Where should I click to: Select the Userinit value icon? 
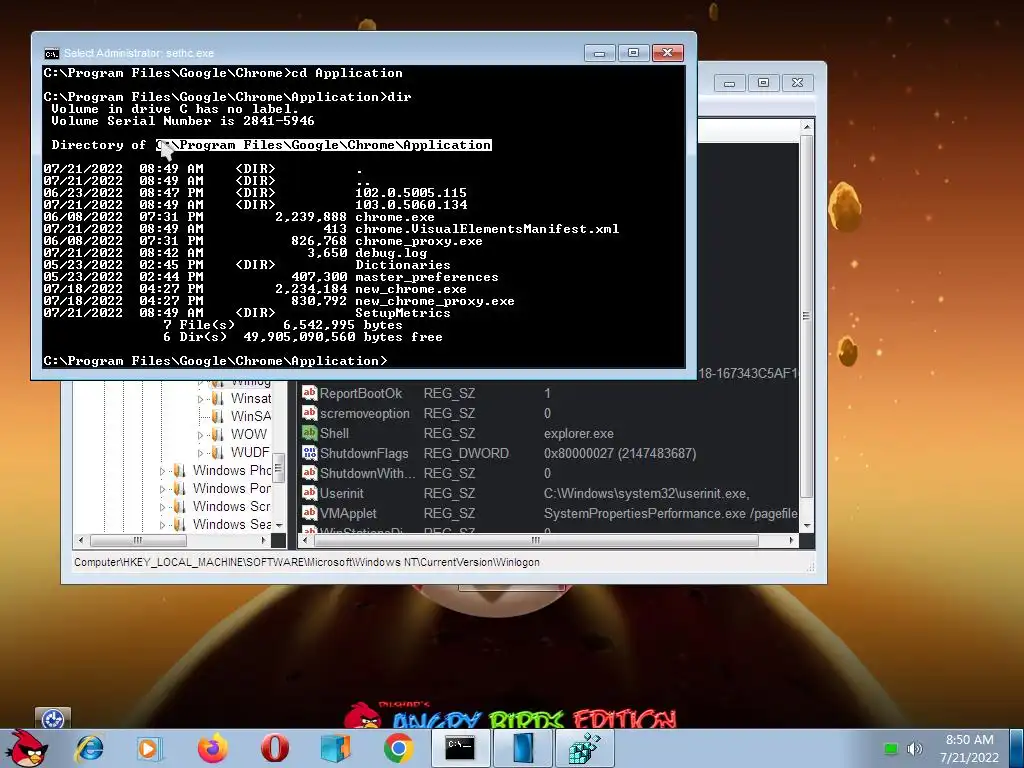(309, 493)
